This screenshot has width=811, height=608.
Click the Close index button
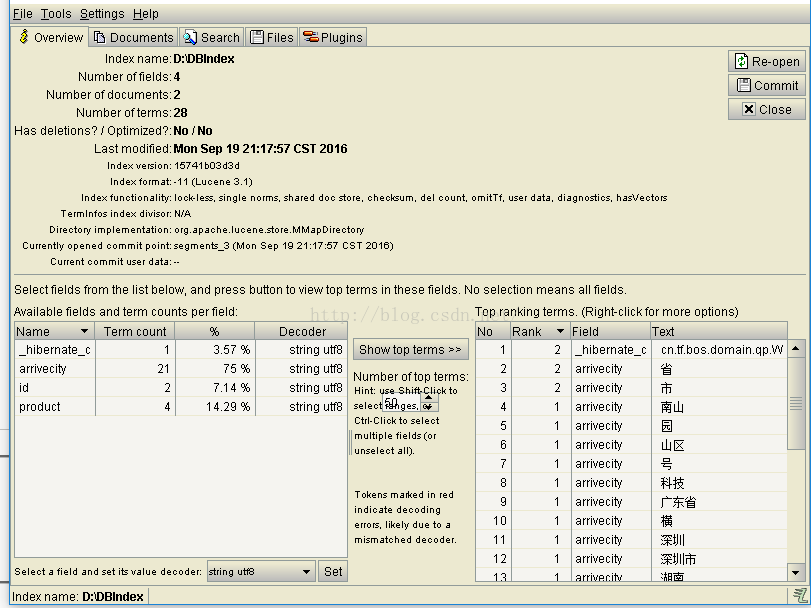click(767, 109)
